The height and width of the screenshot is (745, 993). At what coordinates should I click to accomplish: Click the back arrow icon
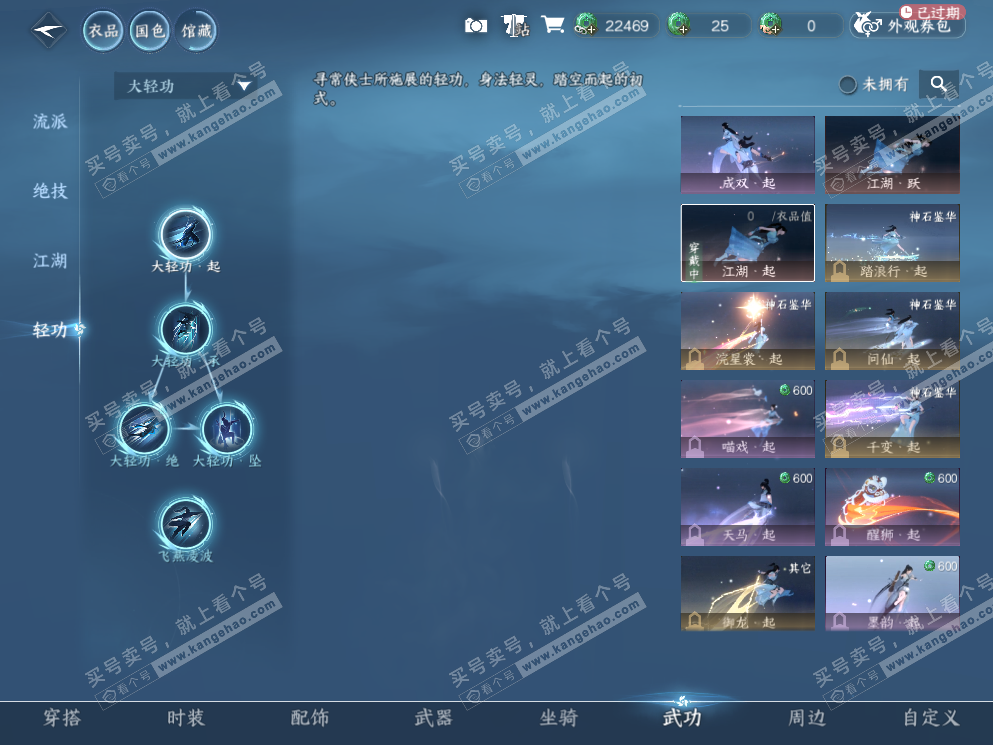pyautogui.click(x=49, y=30)
